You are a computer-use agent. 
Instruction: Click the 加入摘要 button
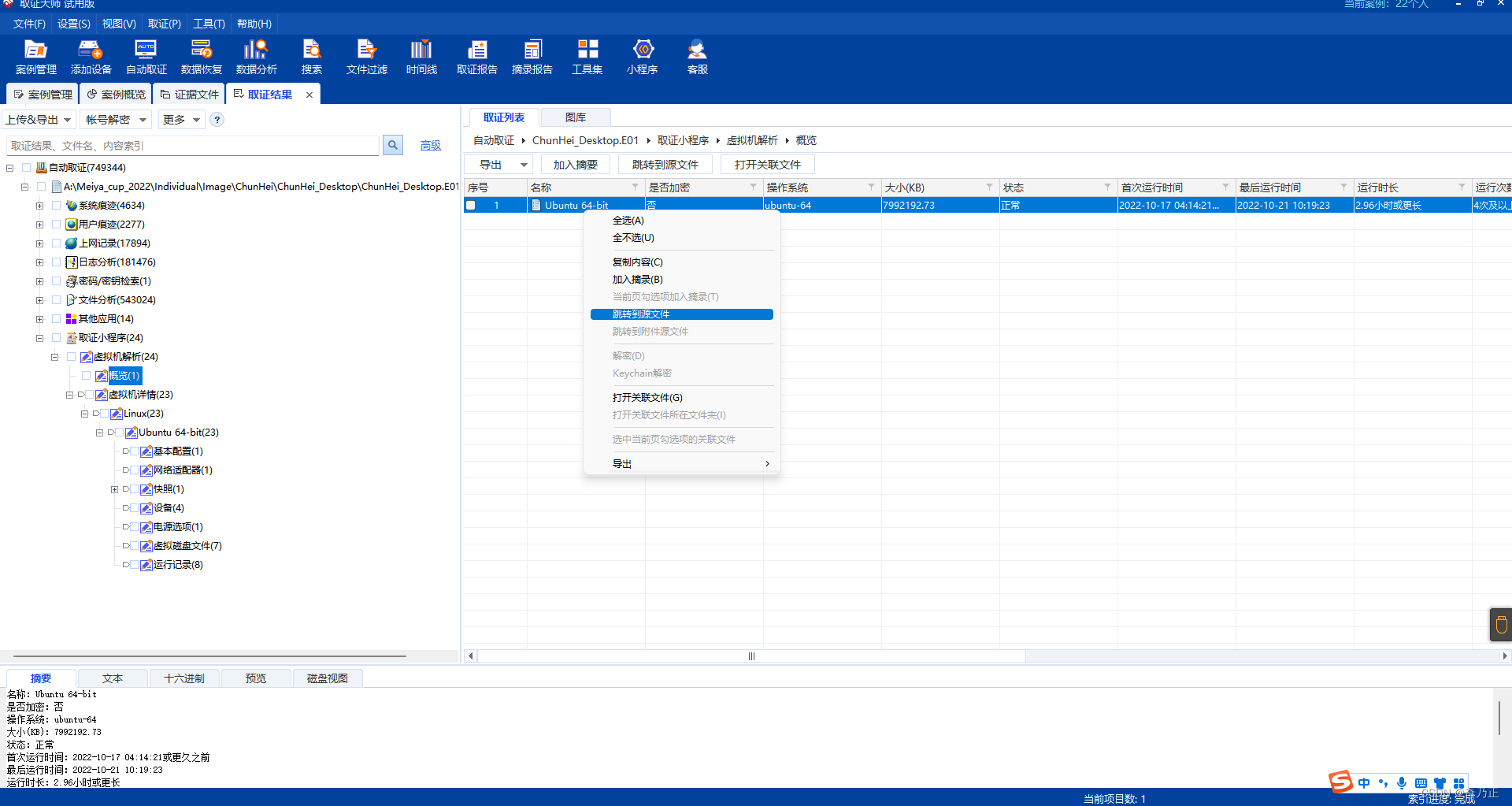[576, 165]
